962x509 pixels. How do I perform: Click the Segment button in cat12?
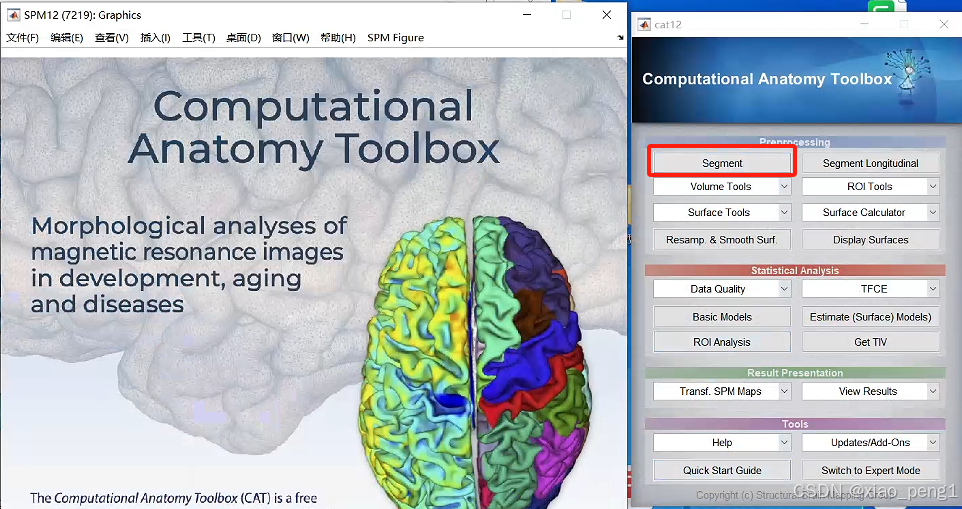click(x=722, y=163)
